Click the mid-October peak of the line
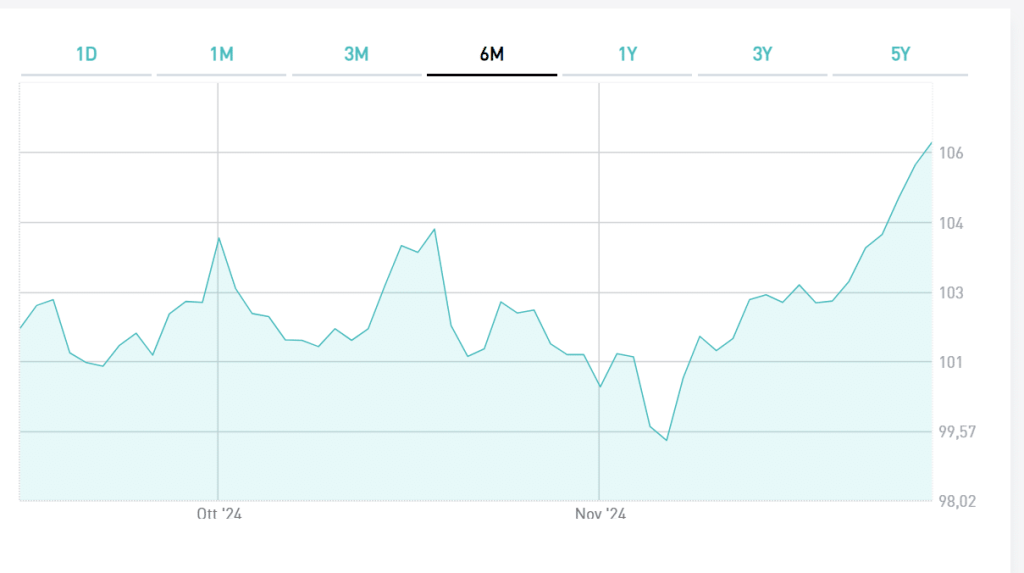Image resolution: width=1024 pixels, height=573 pixels. pos(434,229)
